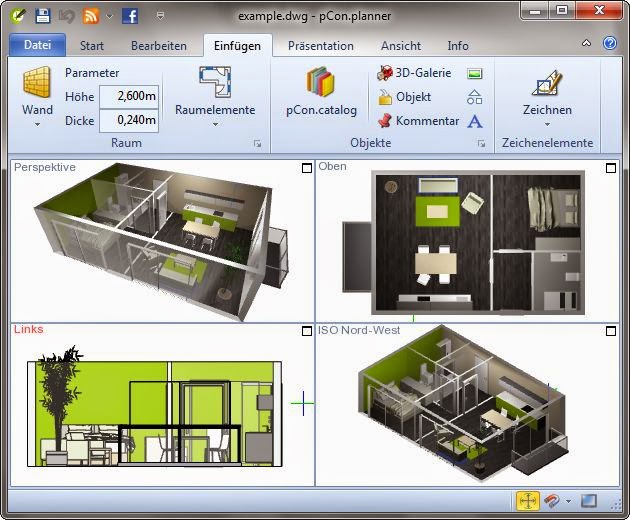Image resolution: width=630 pixels, height=520 pixels.
Task: Open the Objekte group dialog launcher
Action: [481, 143]
